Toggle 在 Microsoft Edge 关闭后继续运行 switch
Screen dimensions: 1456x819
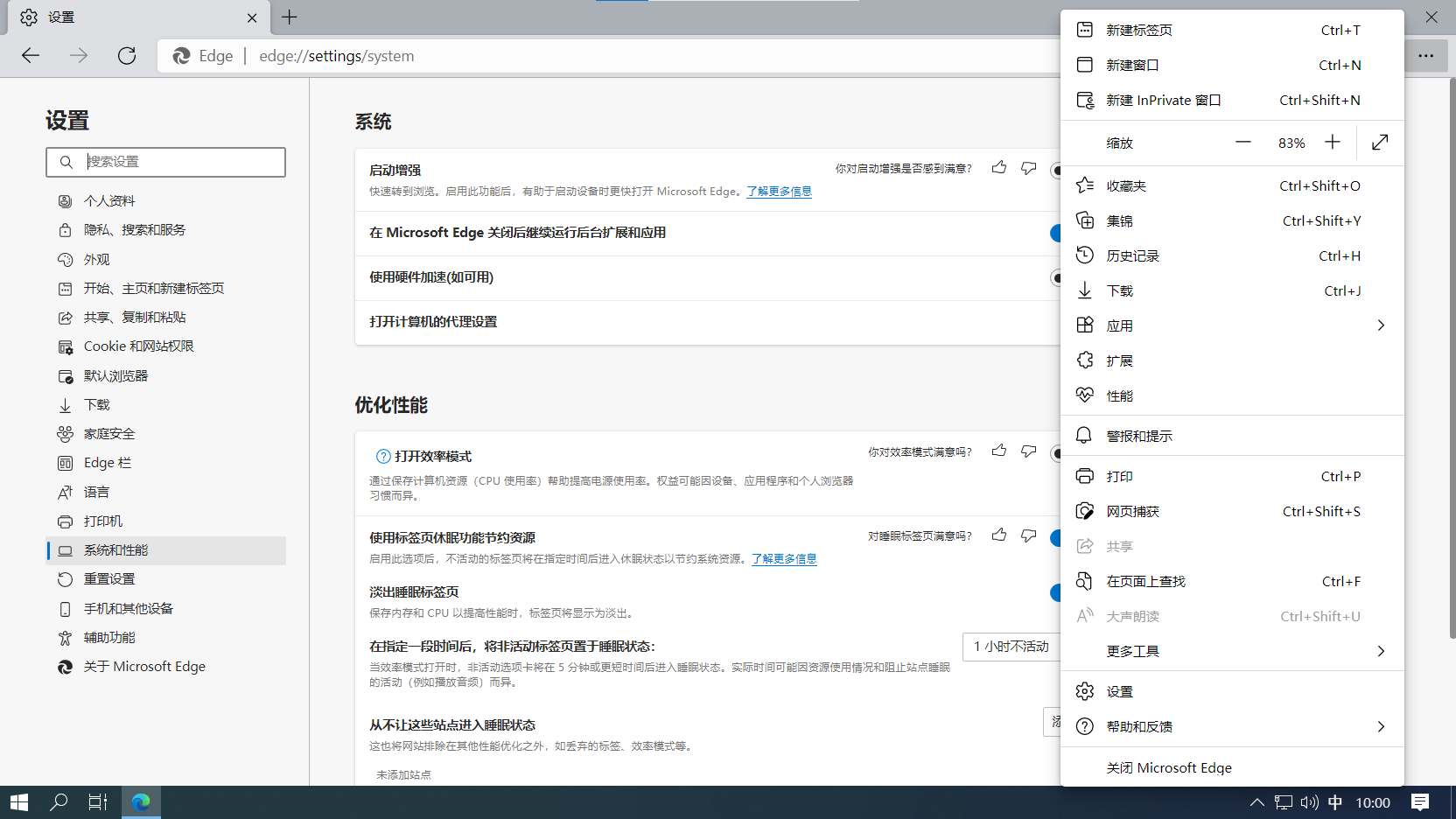[x=1056, y=233]
